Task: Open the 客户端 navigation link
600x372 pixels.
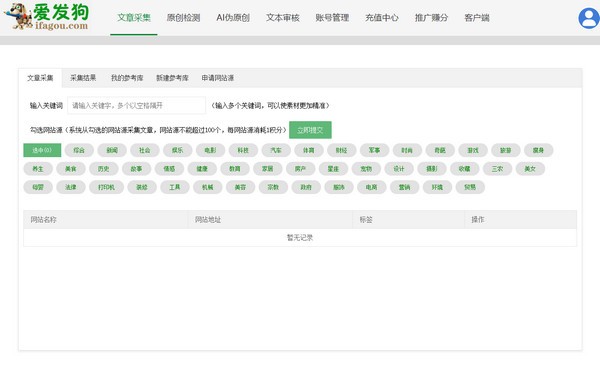Action: coord(476,18)
